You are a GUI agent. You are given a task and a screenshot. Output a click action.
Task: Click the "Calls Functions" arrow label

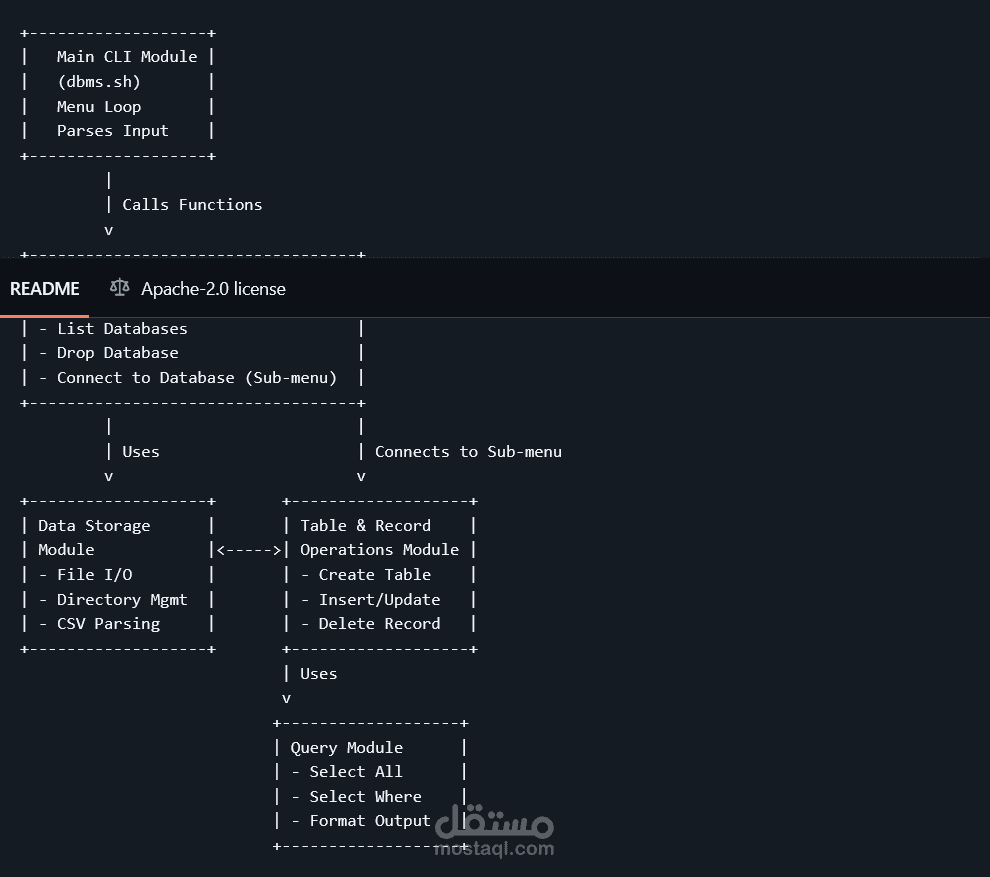tap(192, 205)
